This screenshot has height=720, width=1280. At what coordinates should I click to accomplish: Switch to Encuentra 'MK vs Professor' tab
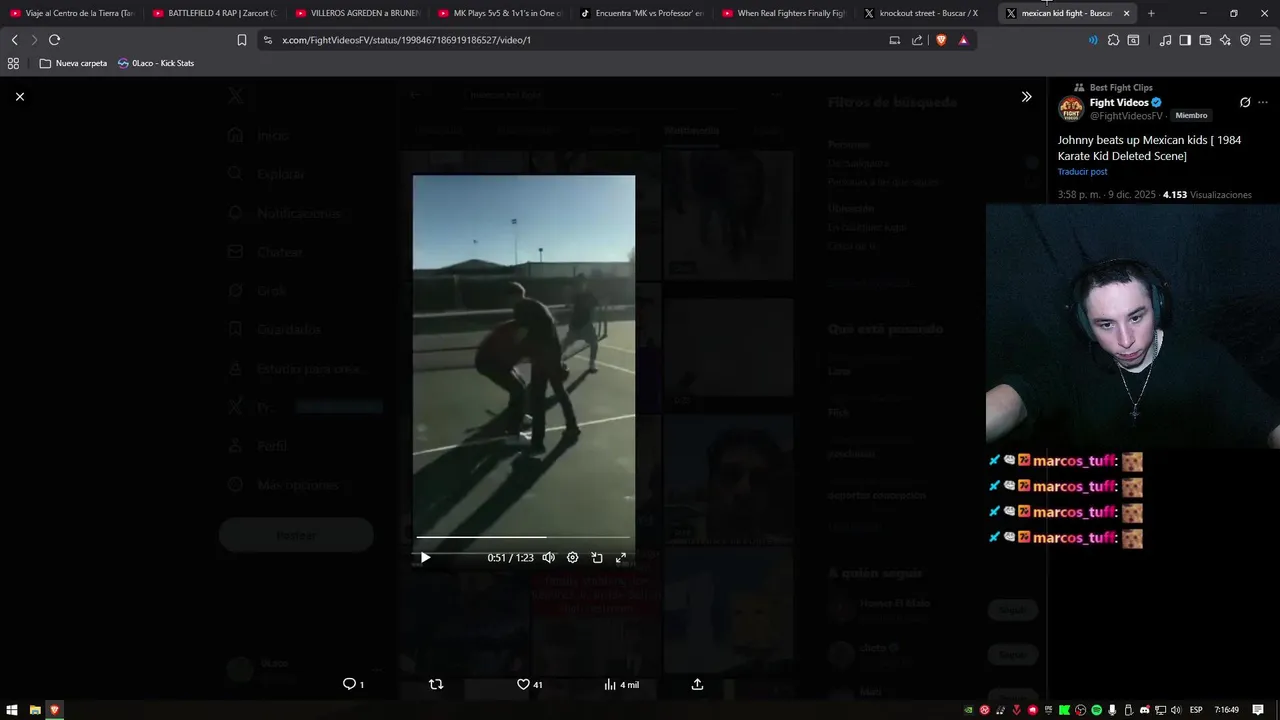click(643, 13)
